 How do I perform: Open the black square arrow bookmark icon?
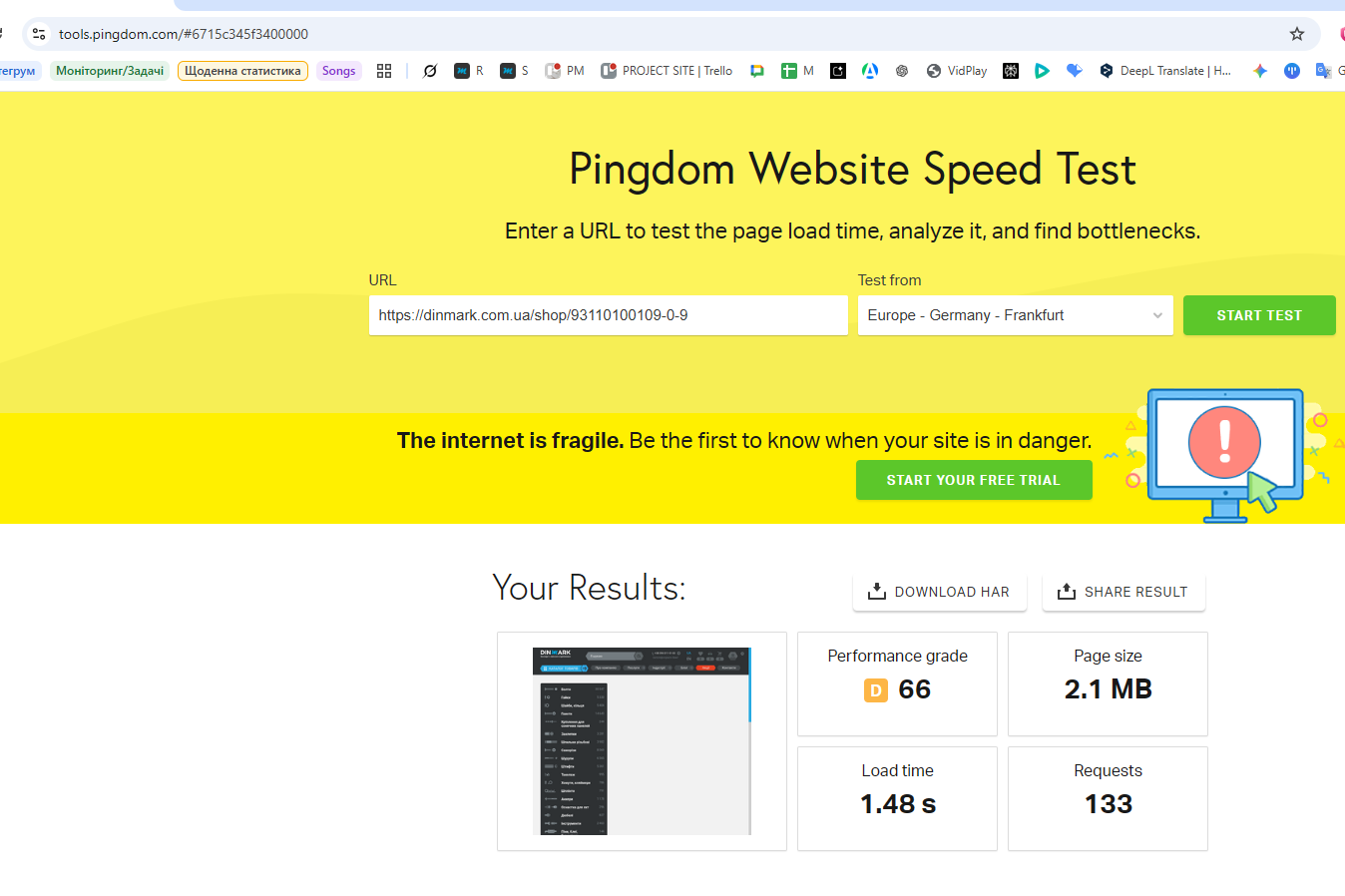tap(838, 71)
